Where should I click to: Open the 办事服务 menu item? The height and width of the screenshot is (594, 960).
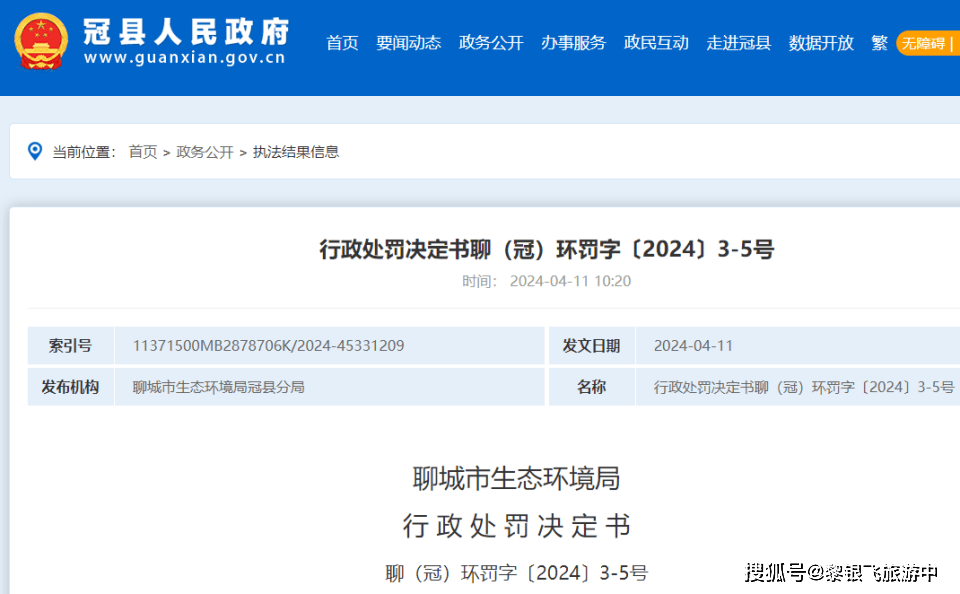pos(574,43)
